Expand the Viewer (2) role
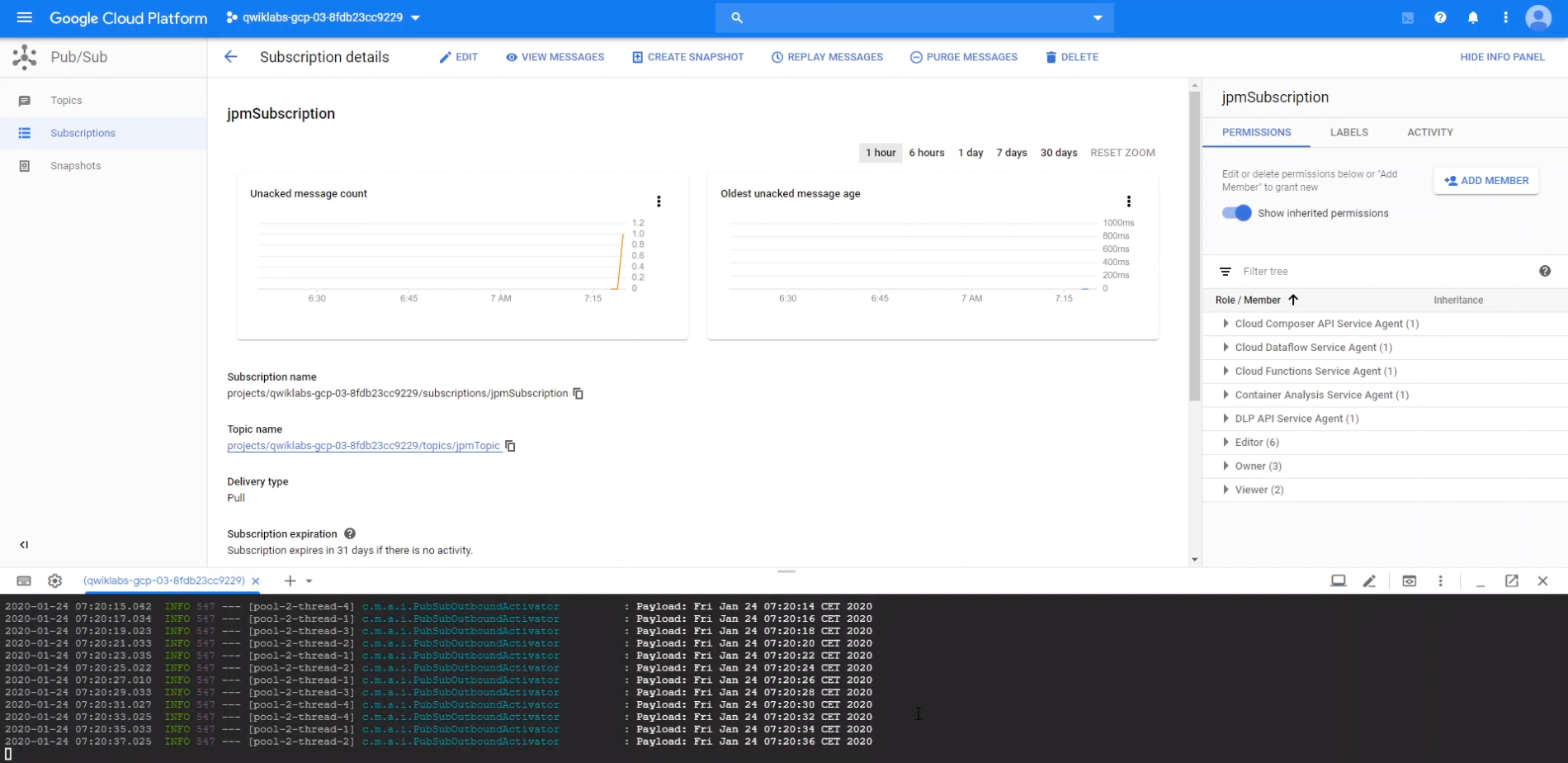 pyautogui.click(x=1226, y=490)
